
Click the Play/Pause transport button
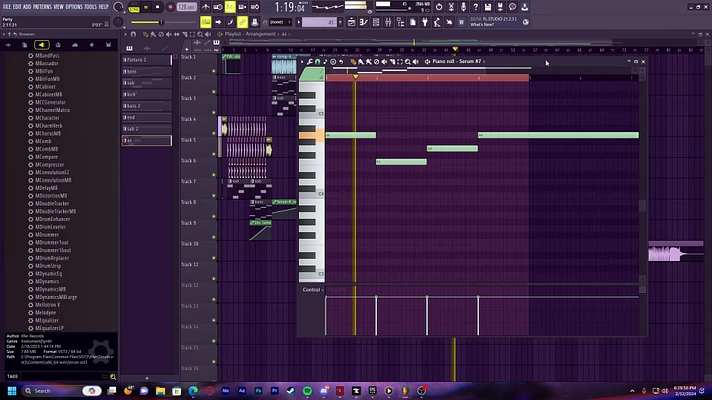point(146,7)
